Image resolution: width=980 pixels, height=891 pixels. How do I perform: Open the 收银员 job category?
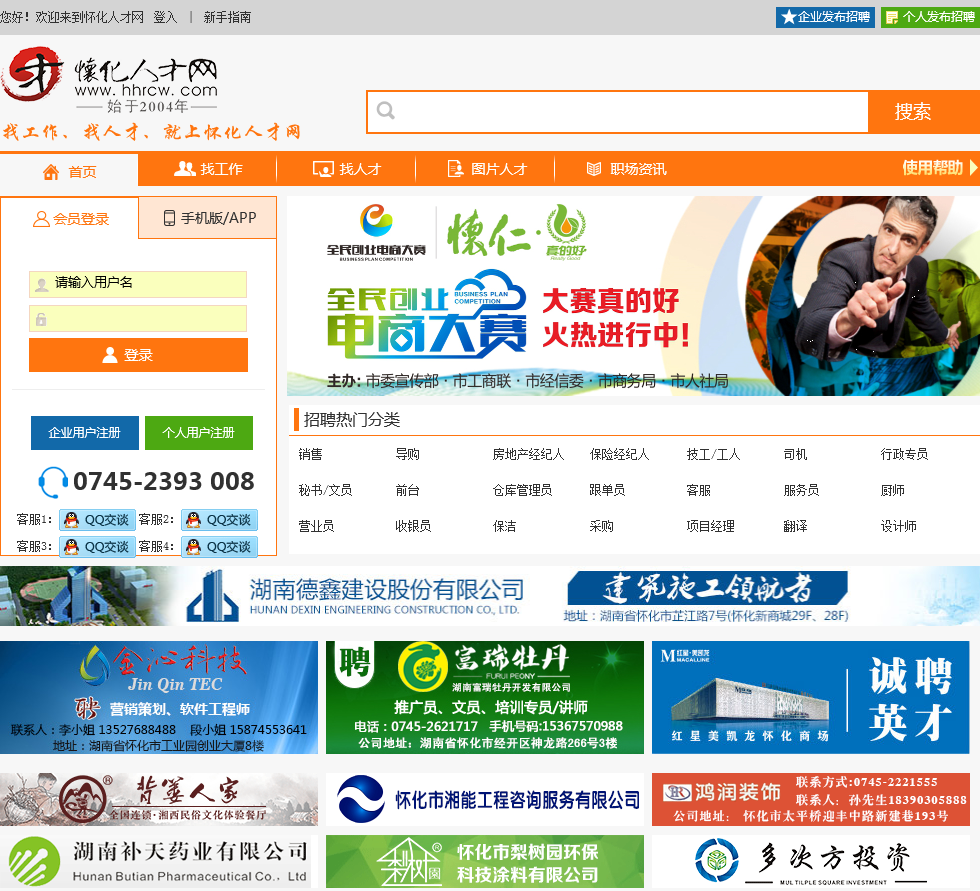(x=413, y=526)
